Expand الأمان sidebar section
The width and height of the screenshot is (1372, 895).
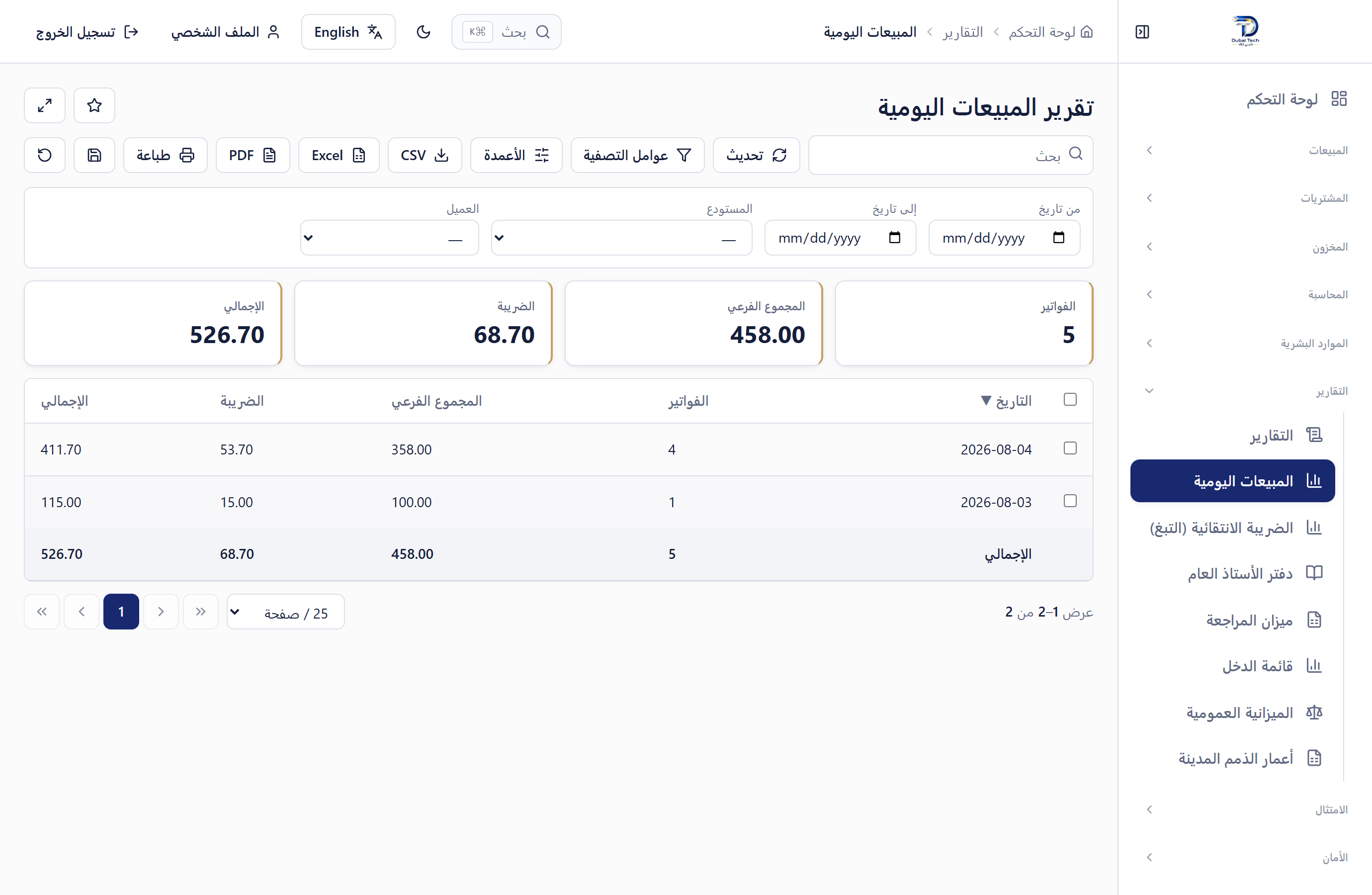tap(1245, 858)
